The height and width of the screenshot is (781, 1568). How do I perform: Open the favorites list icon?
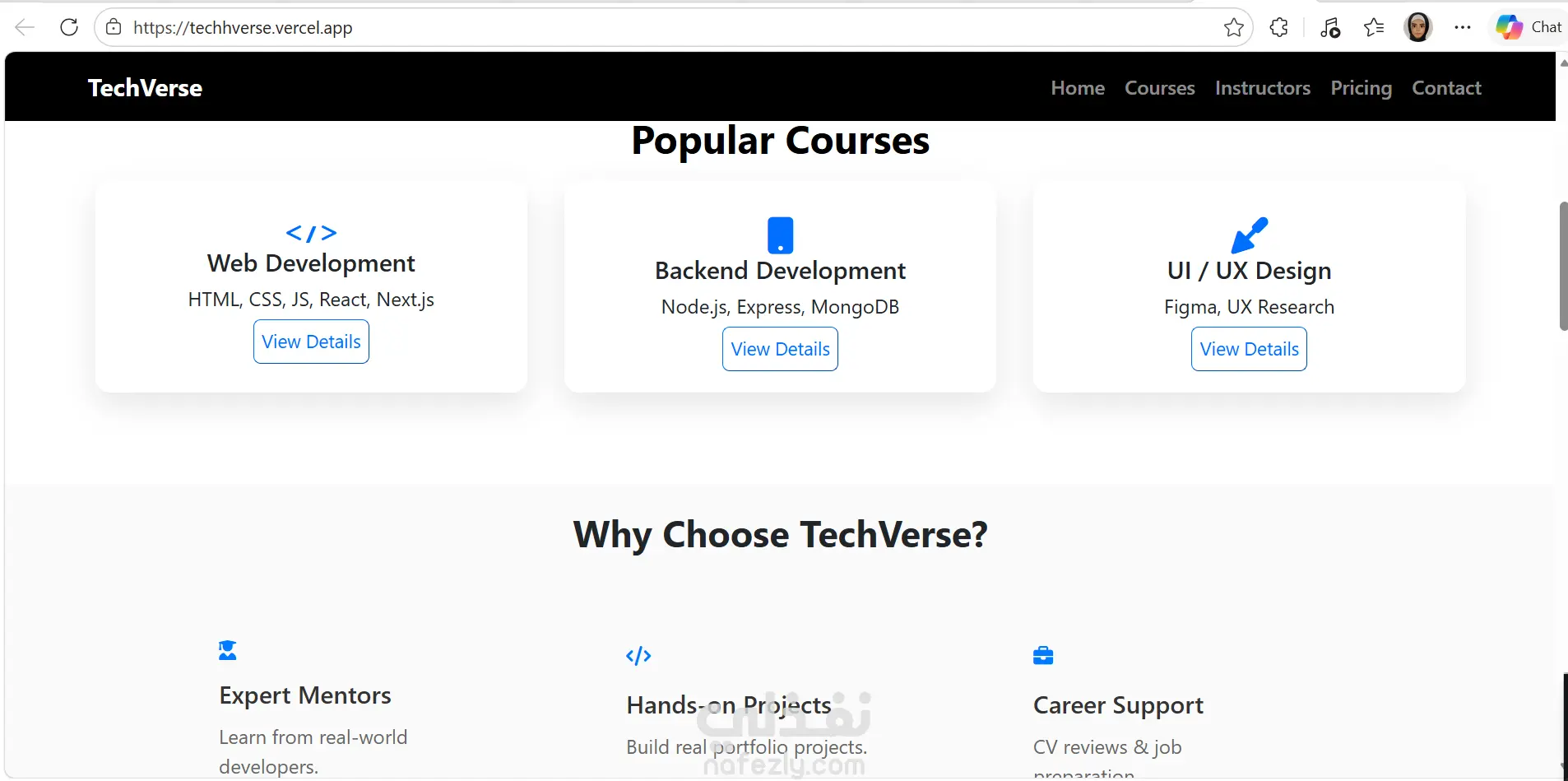[x=1373, y=27]
